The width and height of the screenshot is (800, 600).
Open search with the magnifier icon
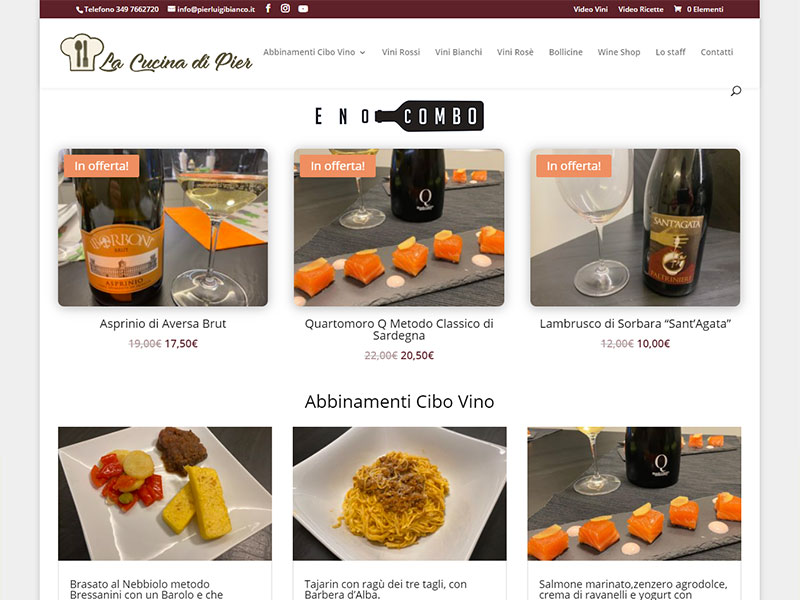(x=736, y=91)
